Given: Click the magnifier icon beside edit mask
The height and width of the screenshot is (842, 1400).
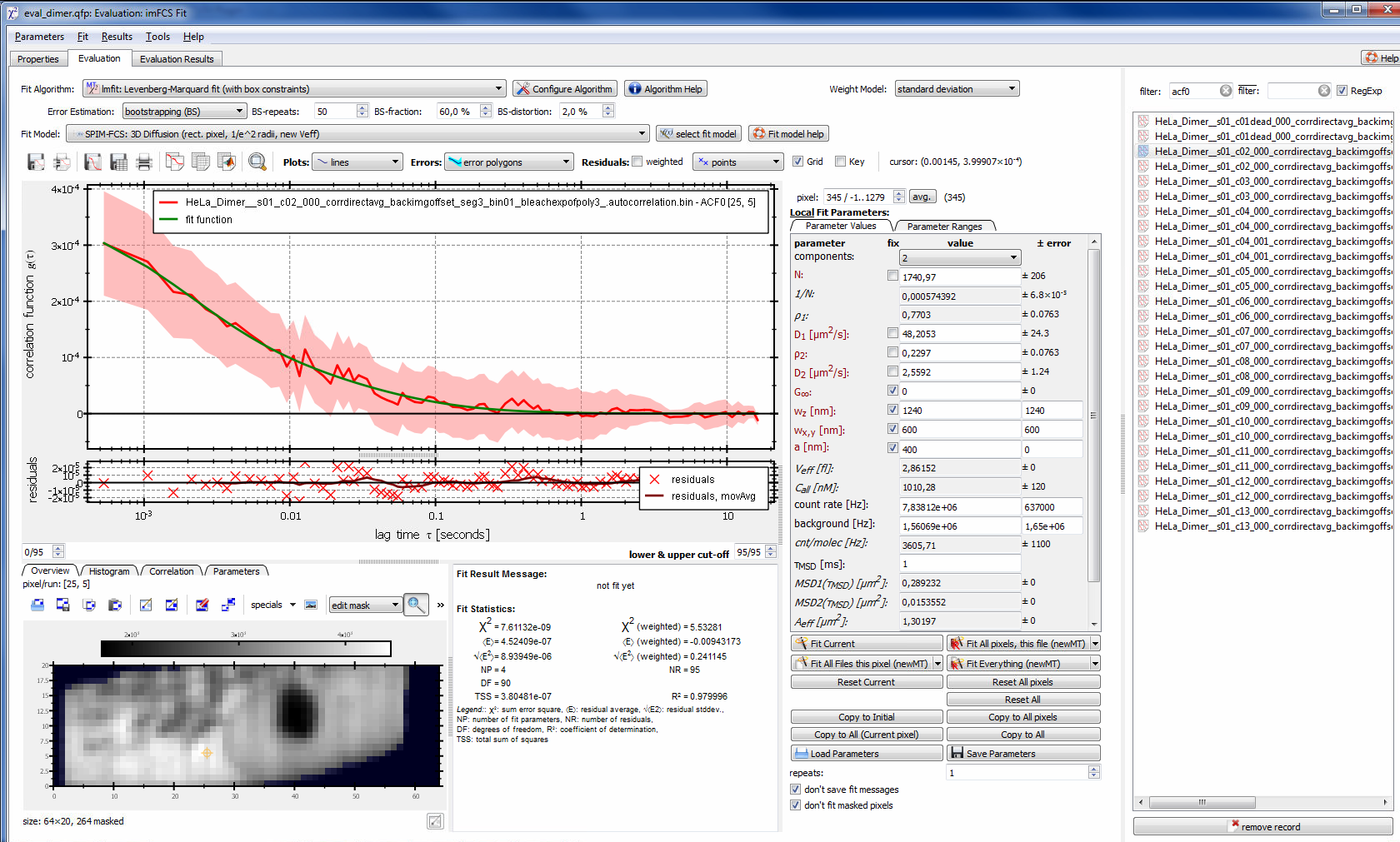Looking at the screenshot, I should pos(415,605).
